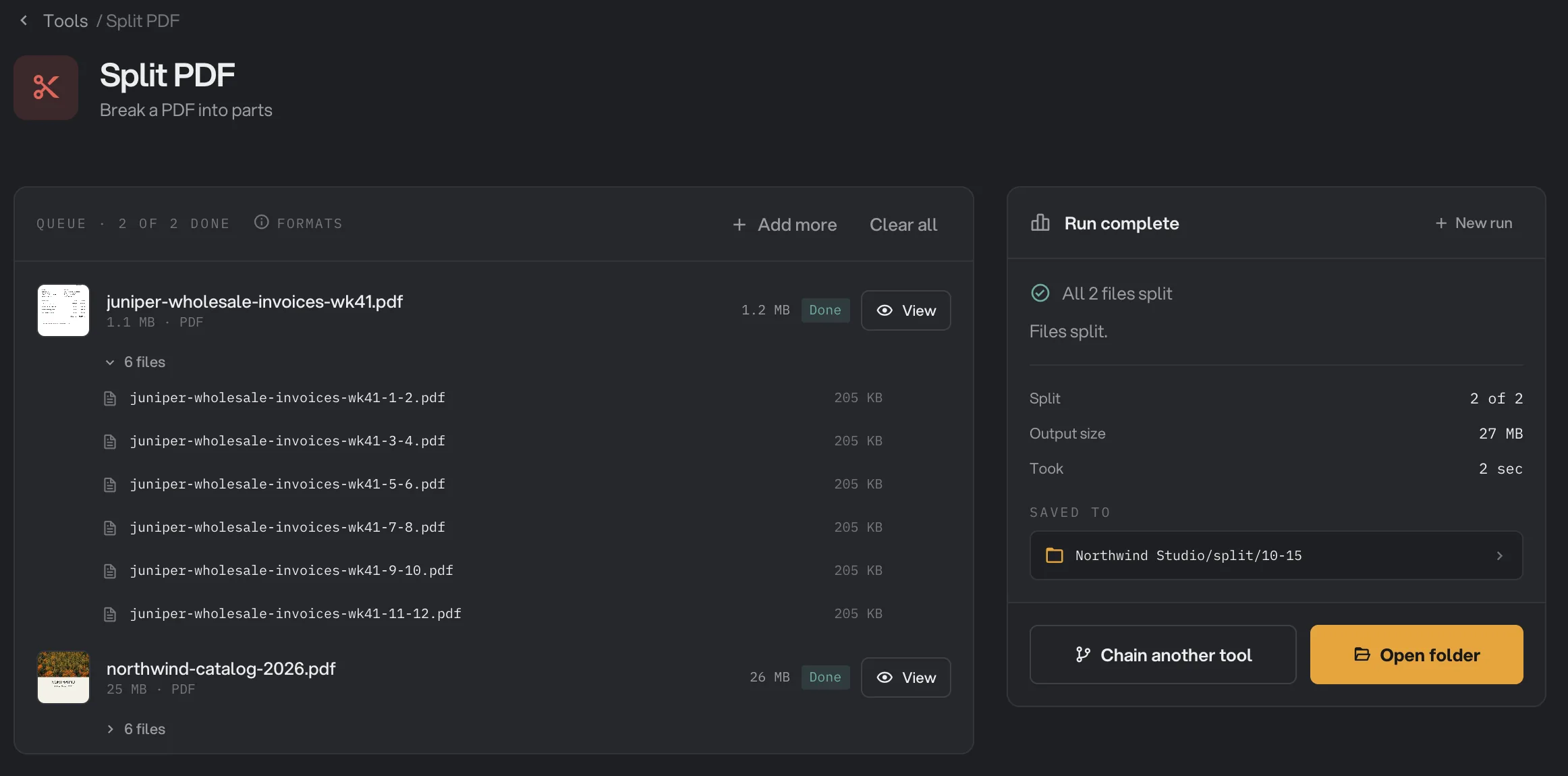The height and width of the screenshot is (776, 1568).
Task: Click file icon for wk41-5-6.pdf
Action: point(110,485)
